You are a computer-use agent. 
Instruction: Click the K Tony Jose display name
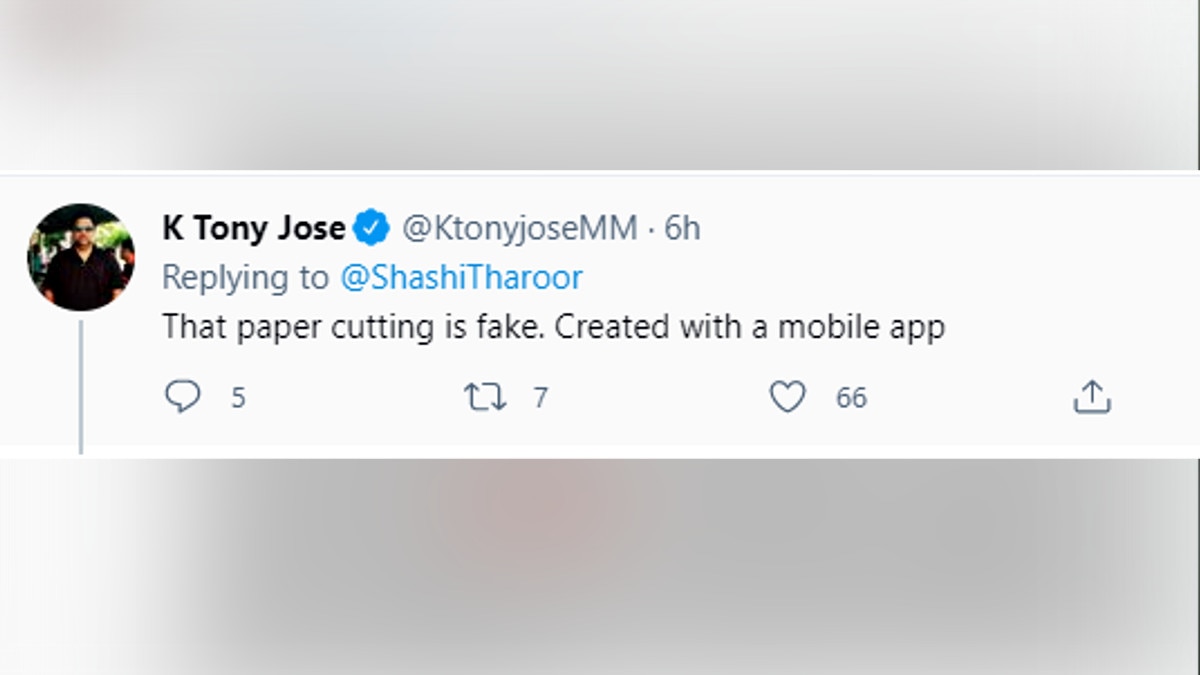pyautogui.click(x=253, y=229)
